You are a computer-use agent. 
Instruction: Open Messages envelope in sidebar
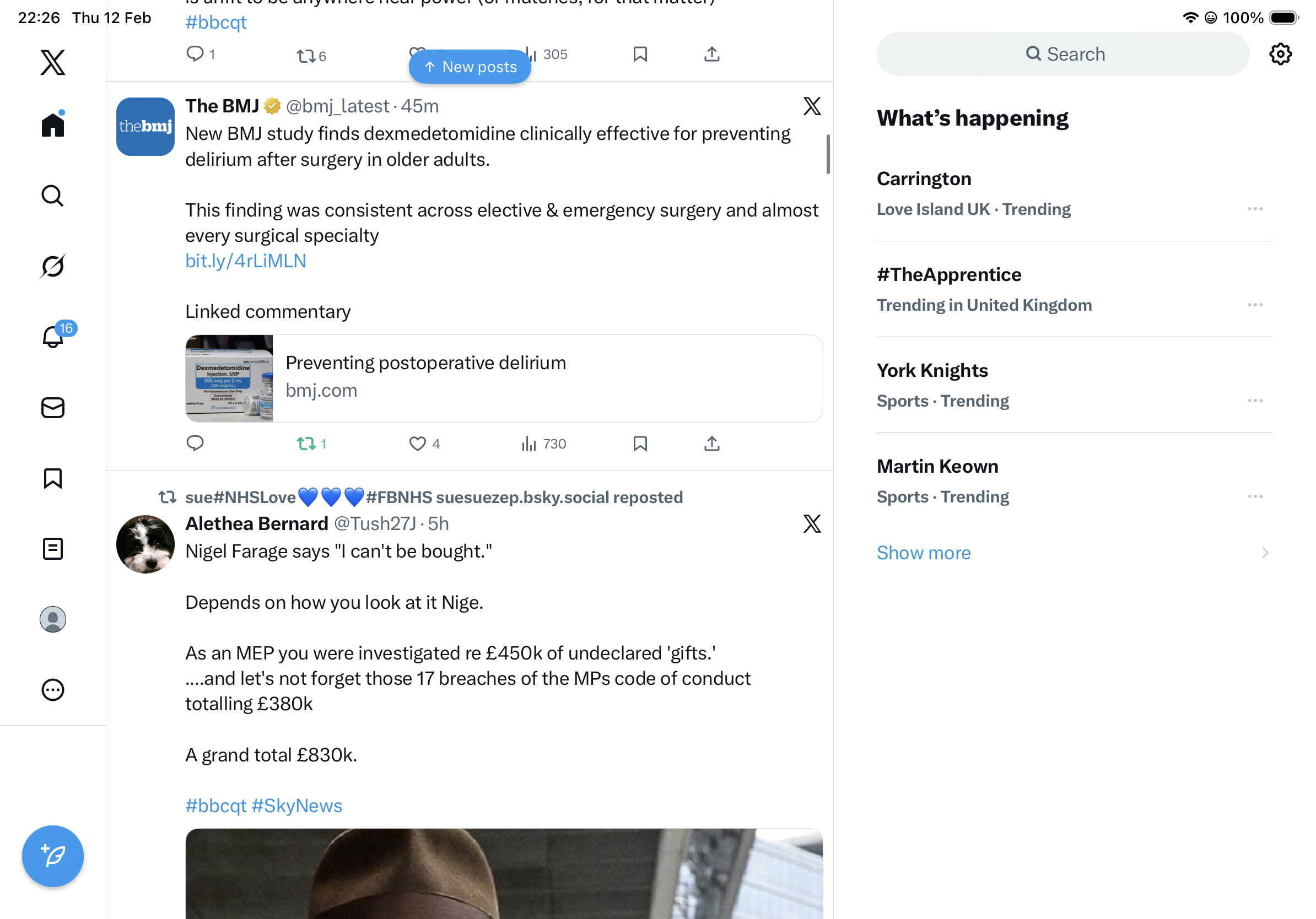point(53,408)
